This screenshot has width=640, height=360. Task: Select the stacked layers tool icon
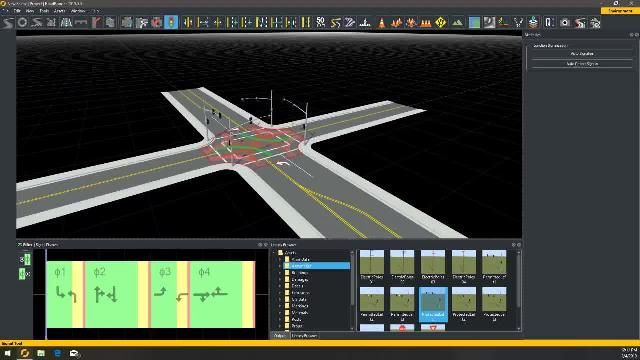coord(533,22)
